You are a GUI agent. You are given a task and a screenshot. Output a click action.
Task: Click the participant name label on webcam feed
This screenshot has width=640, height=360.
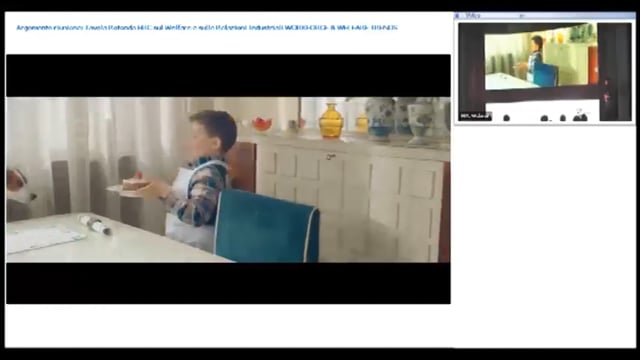click(475, 116)
